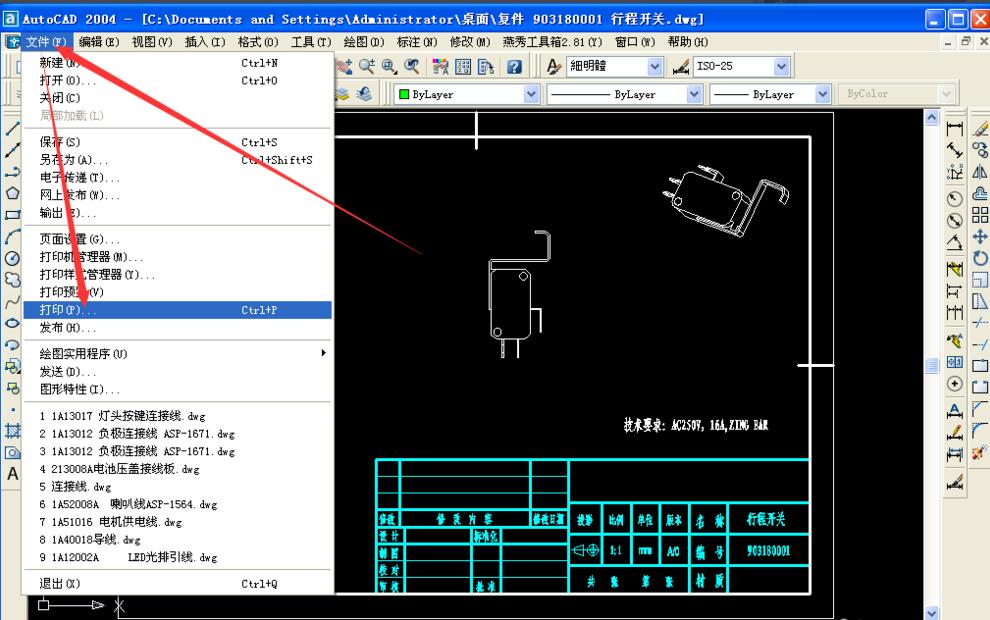The image size is (990, 620).
Task: Open the 插入(I) menu
Action: [205, 42]
